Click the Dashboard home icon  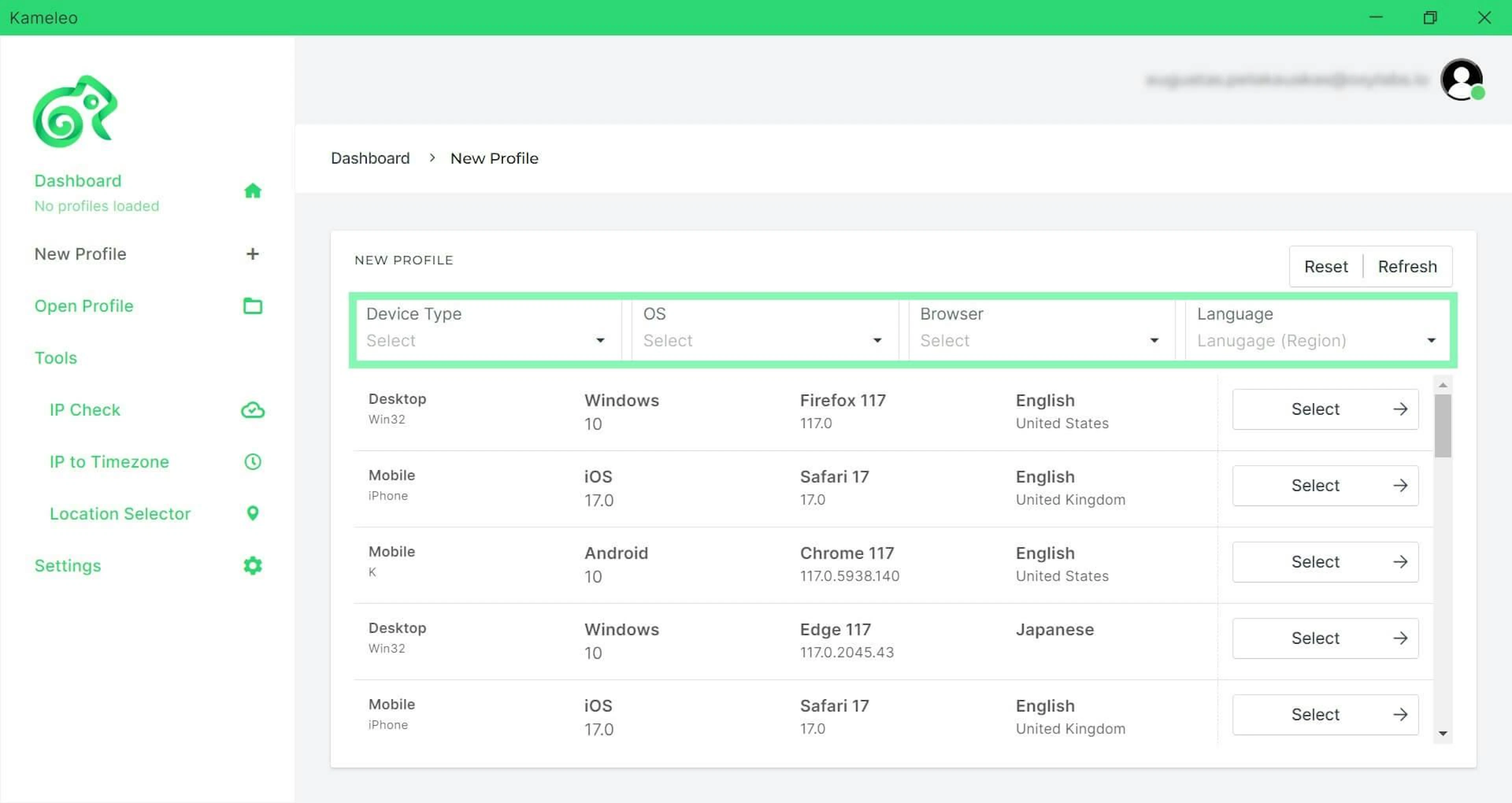(252, 191)
